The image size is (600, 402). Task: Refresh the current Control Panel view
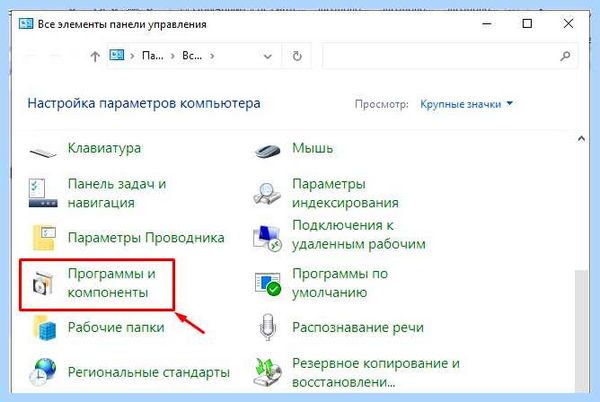[297, 56]
